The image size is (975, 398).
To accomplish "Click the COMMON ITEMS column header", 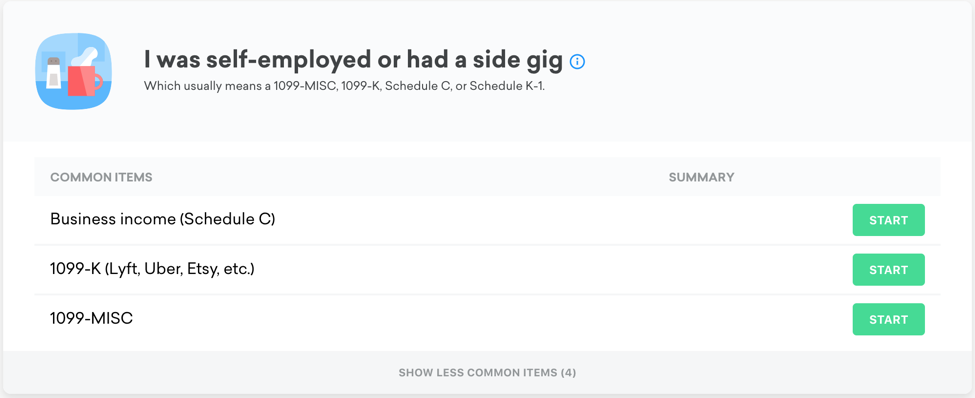I will 101,177.
